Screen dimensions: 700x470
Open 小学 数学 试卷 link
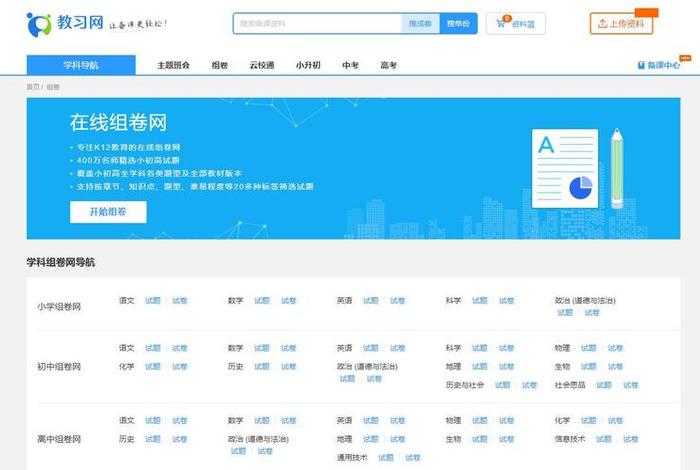[x=288, y=300]
